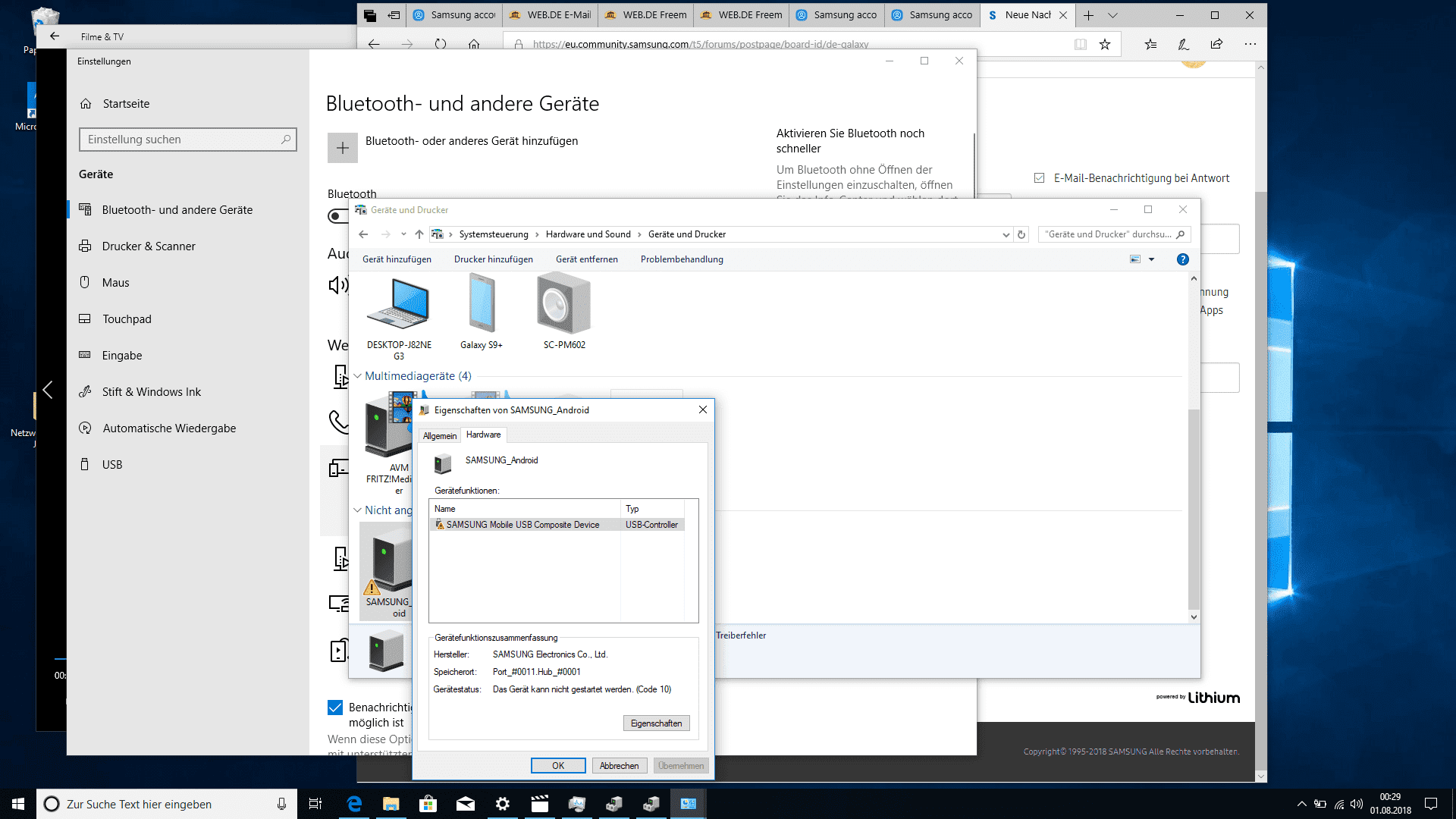This screenshot has width=1456, height=819.
Task: Uncheck E-Mail-Benachrichtigung bei Antwort checkbox
Action: click(1039, 178)
